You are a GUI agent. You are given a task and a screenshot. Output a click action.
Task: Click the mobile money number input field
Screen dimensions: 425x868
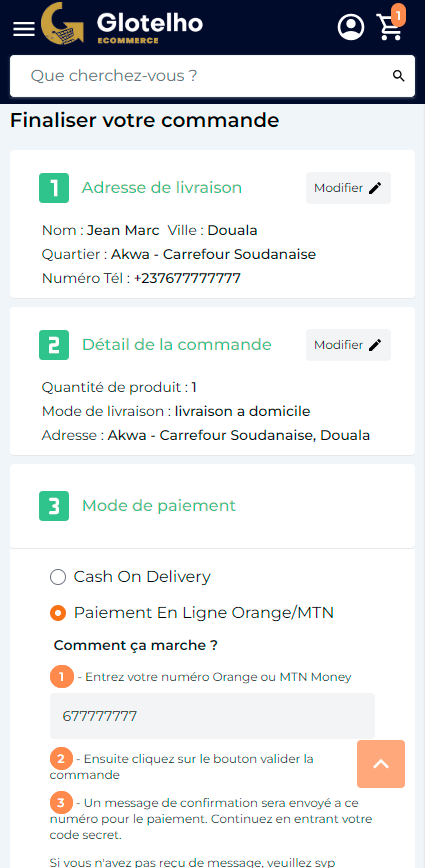[212, 716]
